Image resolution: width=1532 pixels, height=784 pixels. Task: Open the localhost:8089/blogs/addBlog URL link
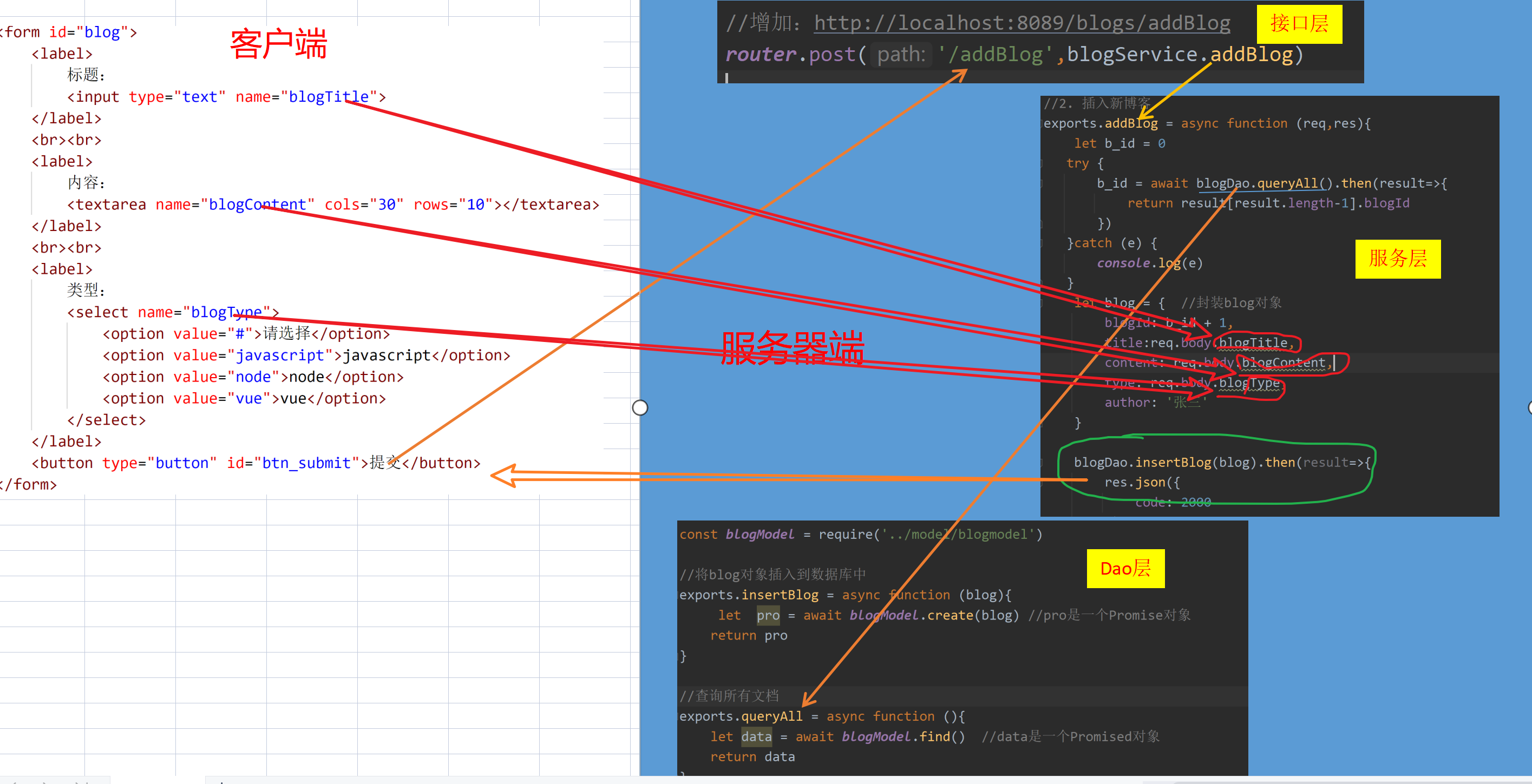pyautogui.click(x=1022, y=23)
